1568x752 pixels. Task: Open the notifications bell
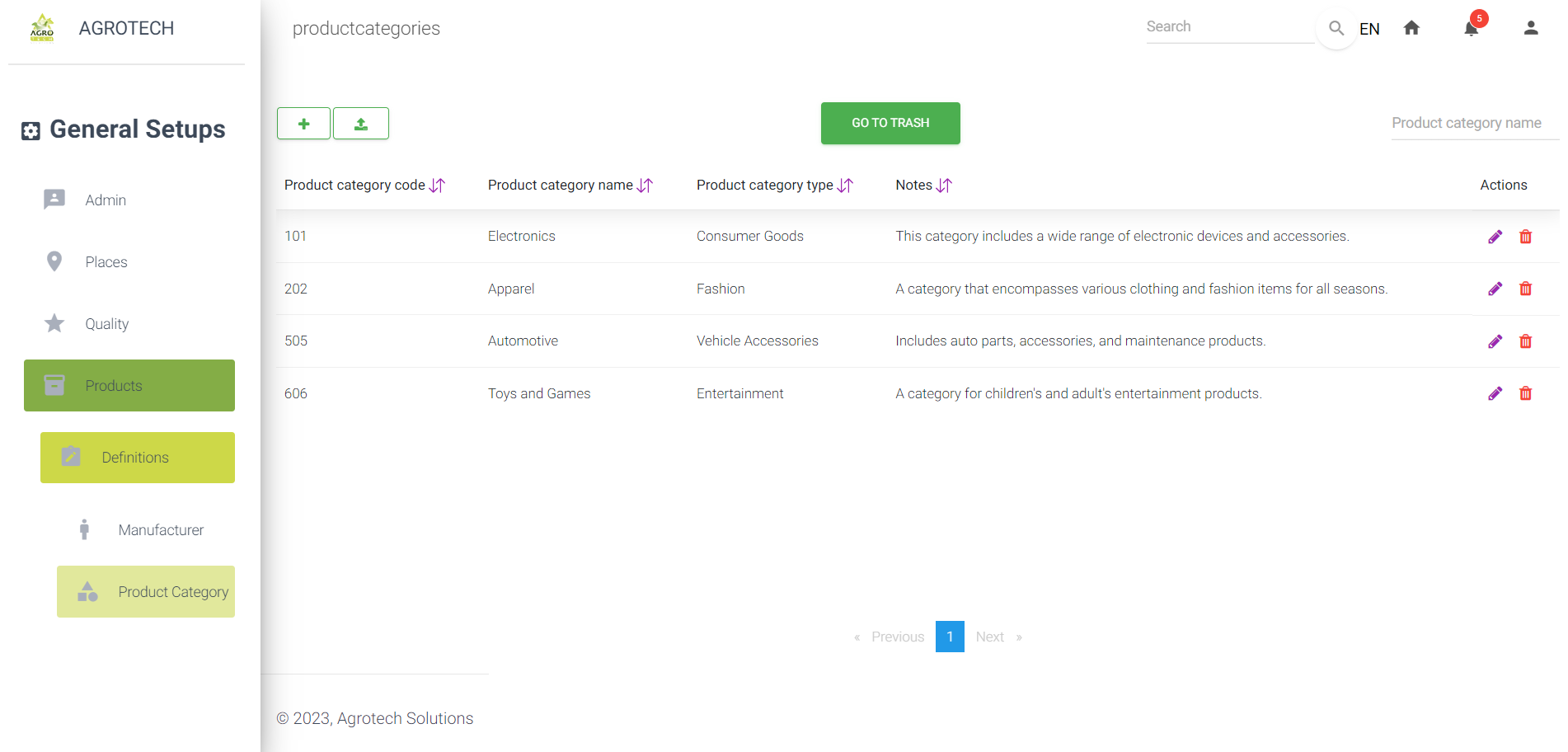click(1471, 29)
